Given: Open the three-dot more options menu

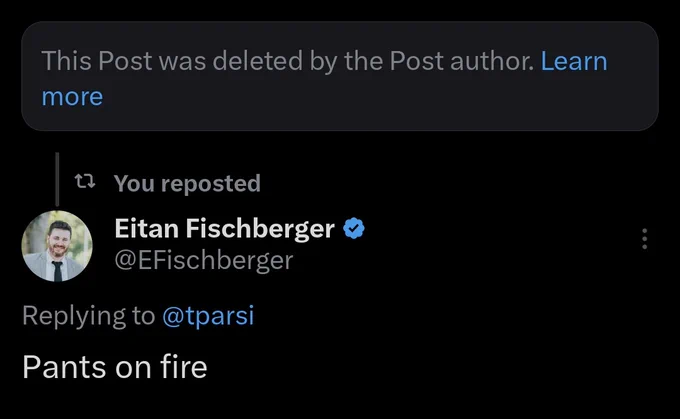Looking at the screenshot, I should pos(644,239).
